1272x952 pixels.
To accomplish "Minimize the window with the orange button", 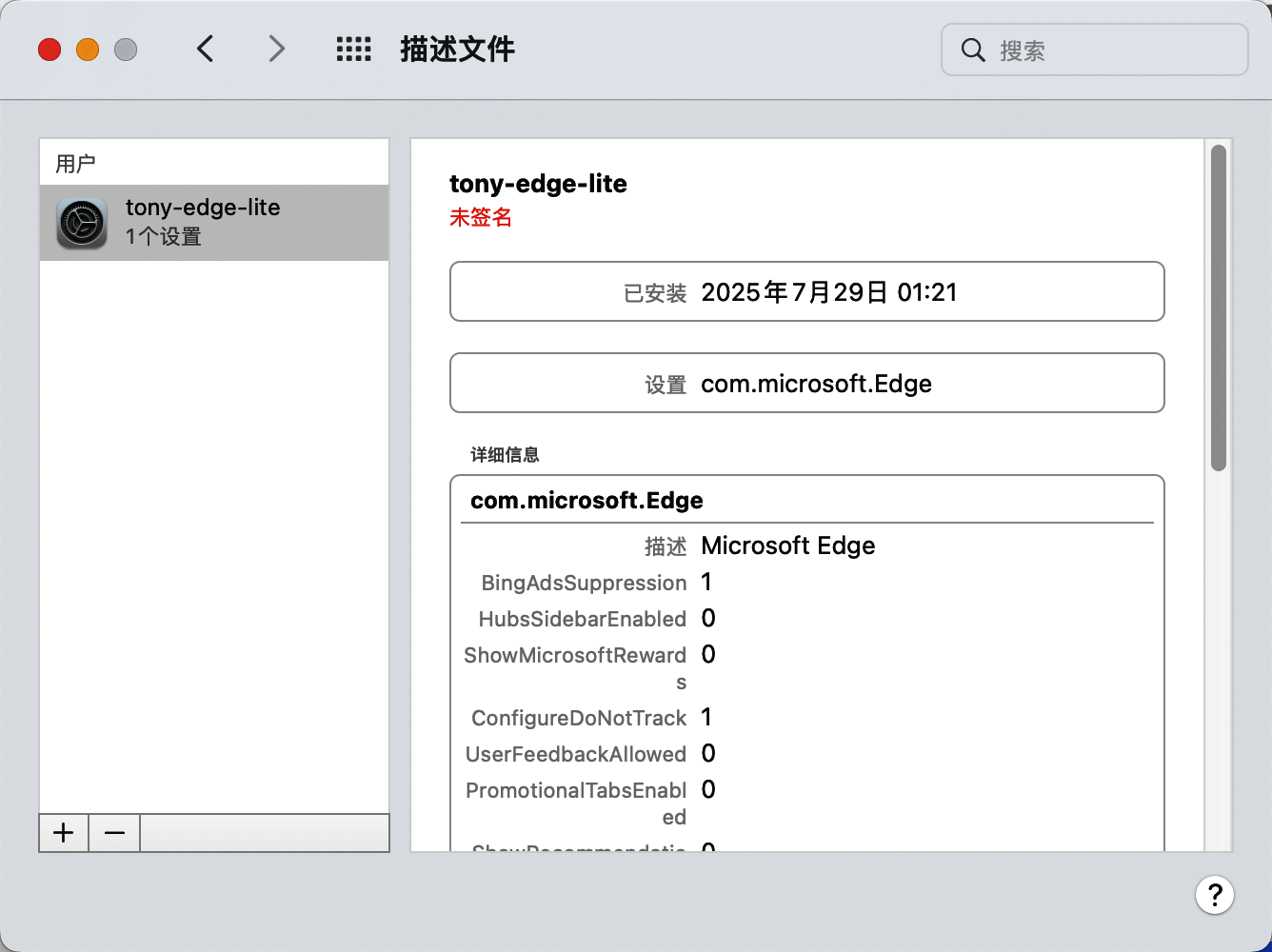I will pos(88,50).
